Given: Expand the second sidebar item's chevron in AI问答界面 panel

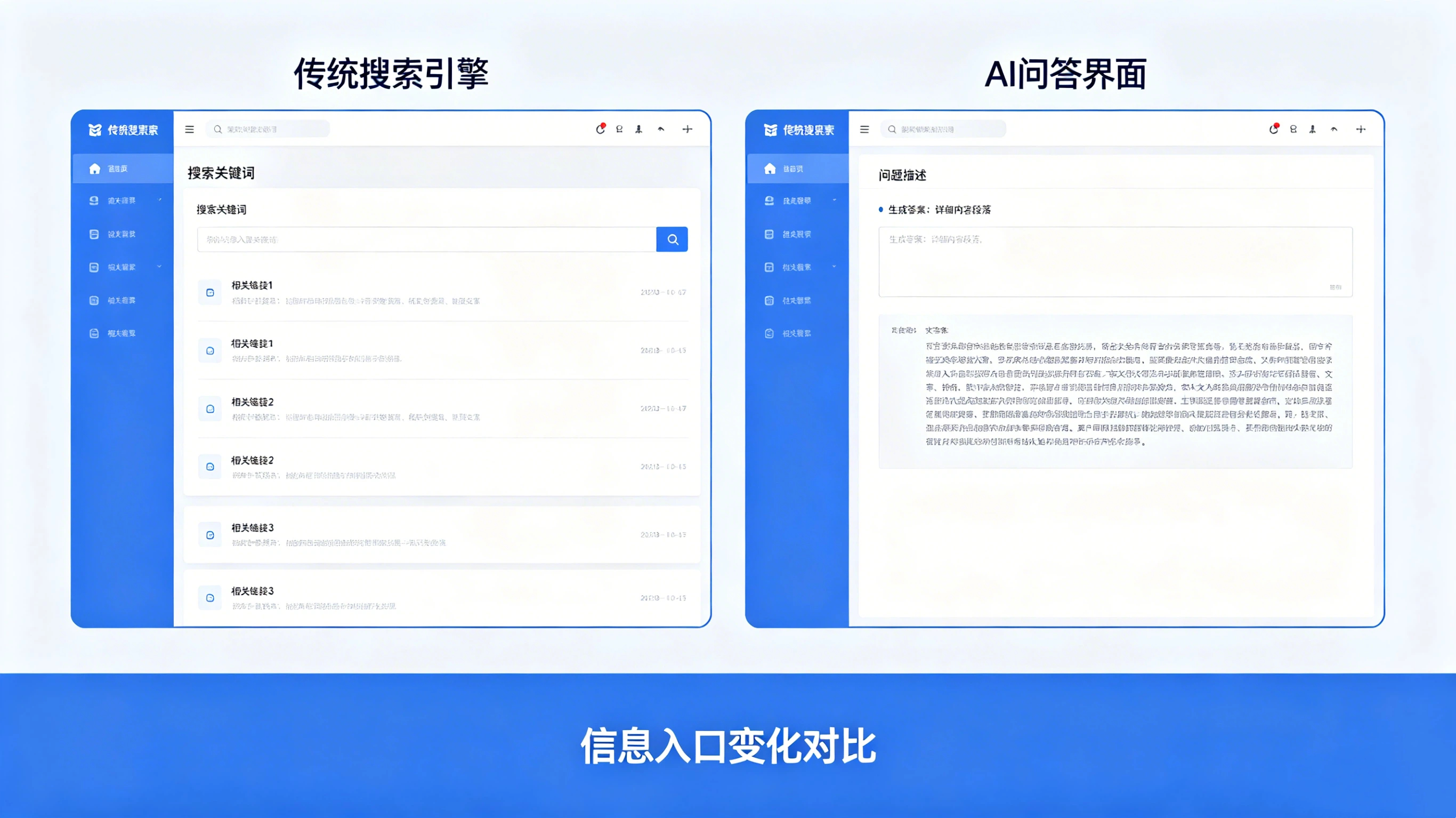Looking at the screenshot, I should 834,199.
